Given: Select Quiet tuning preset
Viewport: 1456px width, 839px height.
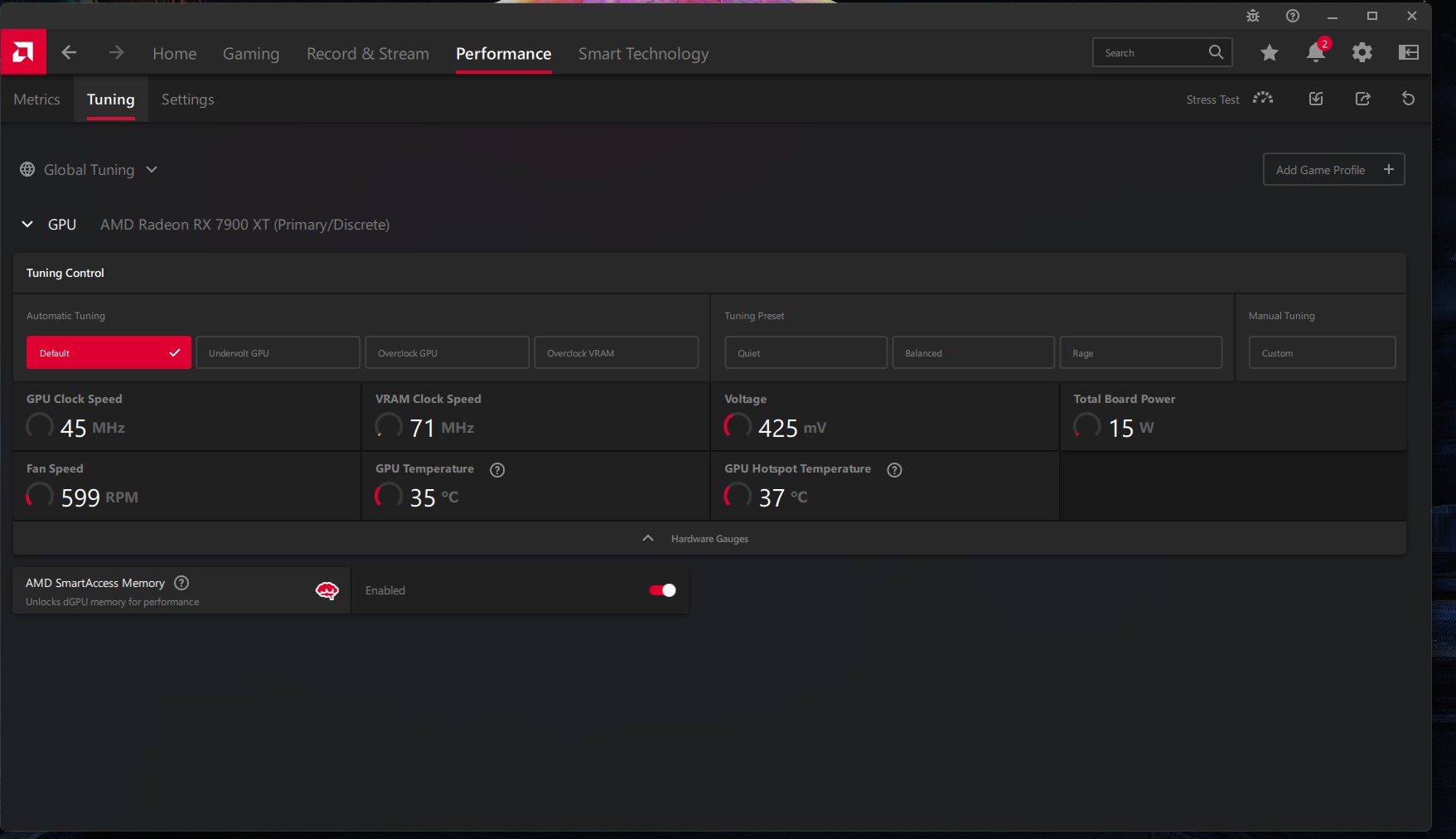Looking at the screenshot, I should click(x=805, y=352).
